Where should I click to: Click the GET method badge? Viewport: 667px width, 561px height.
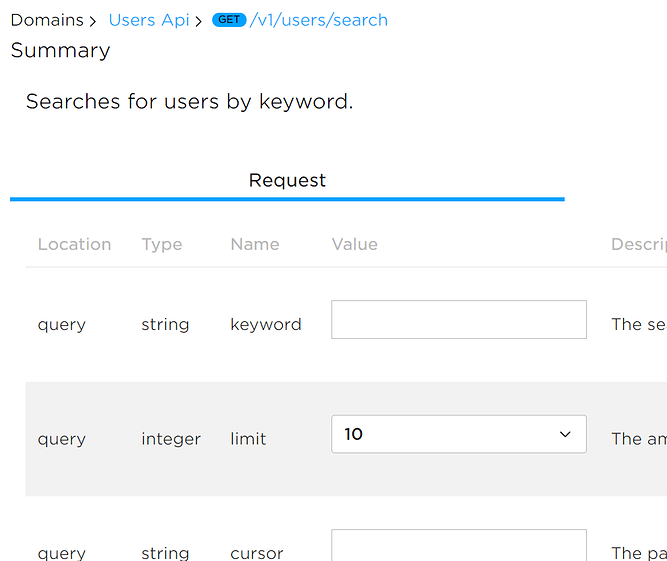[229, 20]
